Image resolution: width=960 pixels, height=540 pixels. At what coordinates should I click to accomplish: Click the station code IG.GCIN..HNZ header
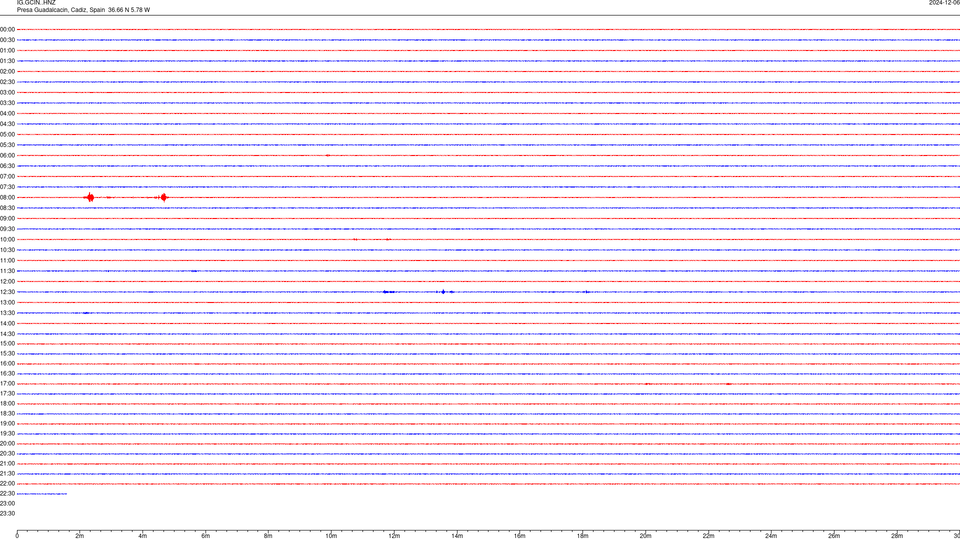tap(36, 3)
